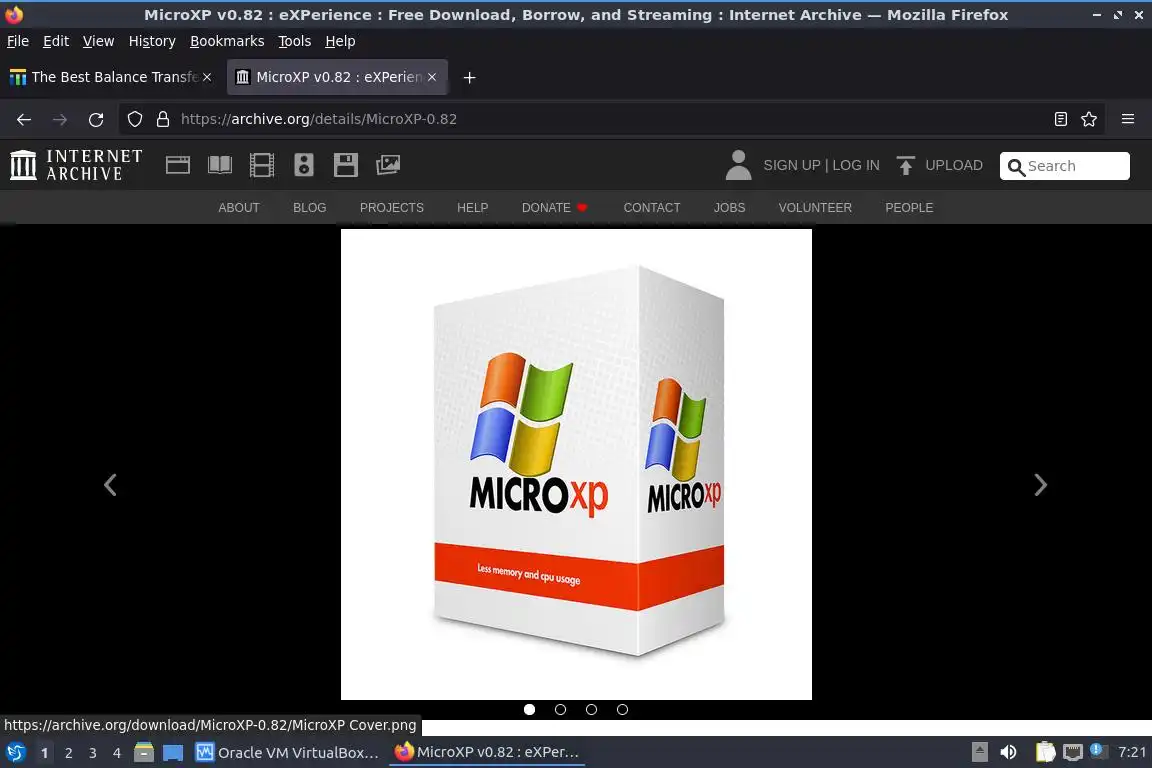Viewport: 1152px width, 768px height.
Task: Bookmark this page with star icon
Action: (1089, 119)
